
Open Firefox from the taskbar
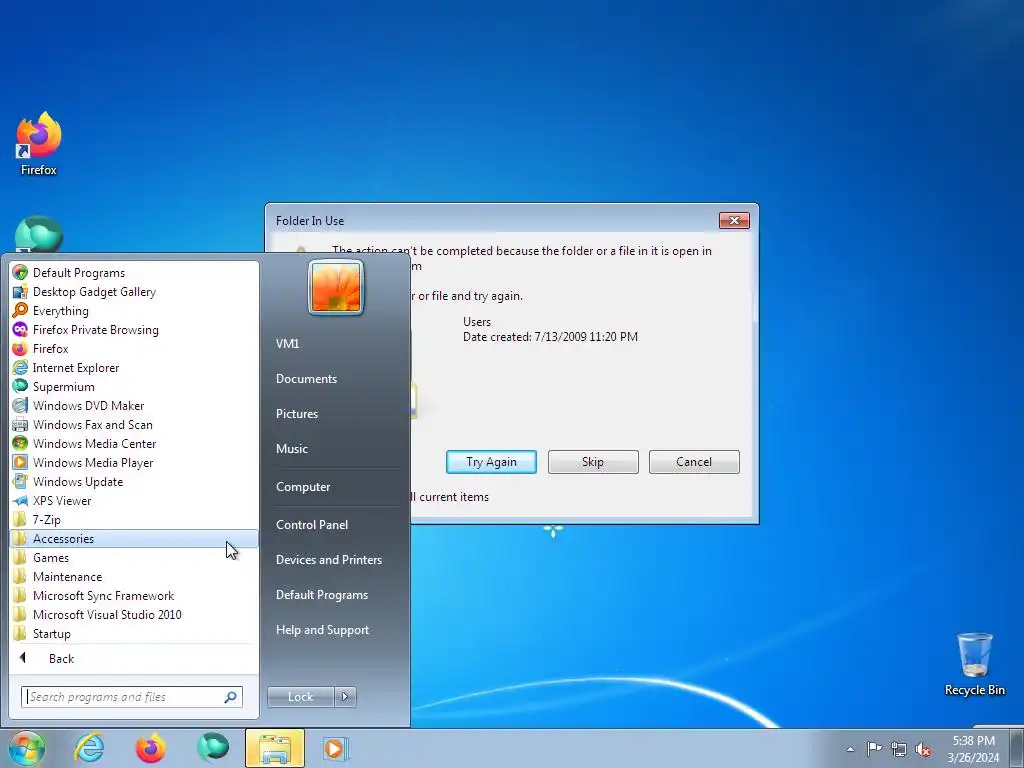(151, 748)
